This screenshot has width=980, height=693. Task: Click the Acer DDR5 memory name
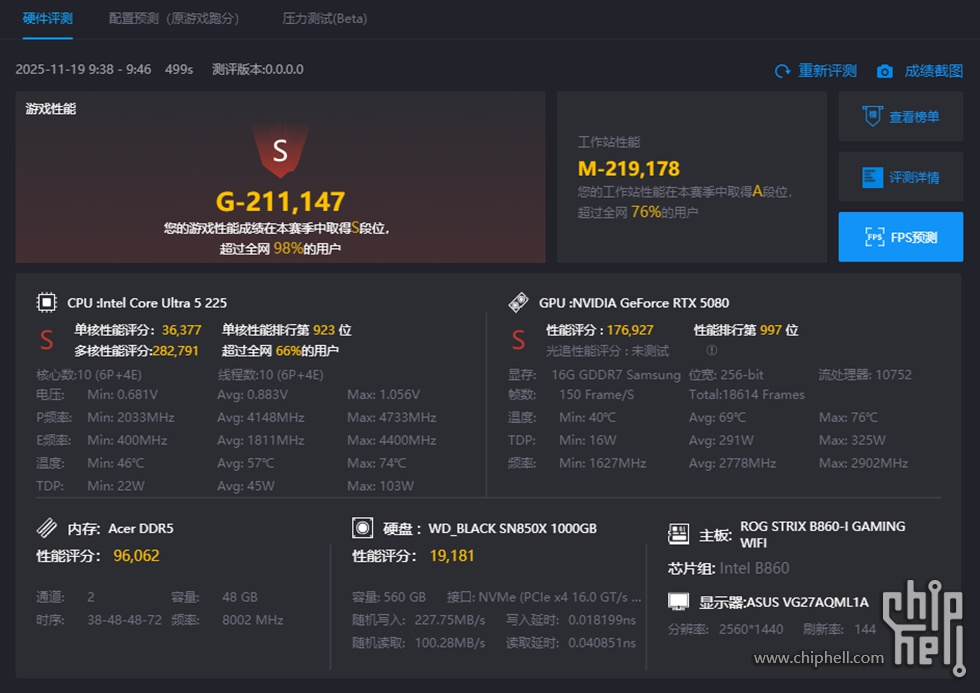pos(141,528)
